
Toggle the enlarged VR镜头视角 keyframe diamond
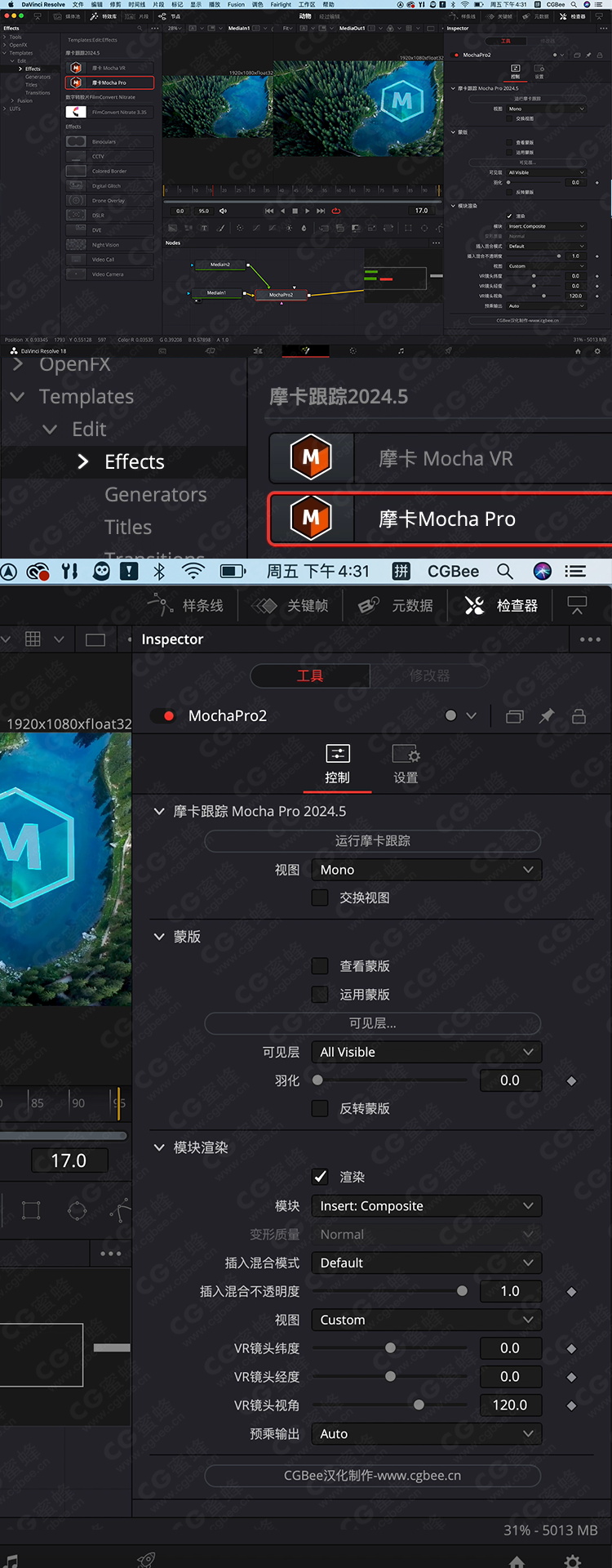click(571, 1405)
